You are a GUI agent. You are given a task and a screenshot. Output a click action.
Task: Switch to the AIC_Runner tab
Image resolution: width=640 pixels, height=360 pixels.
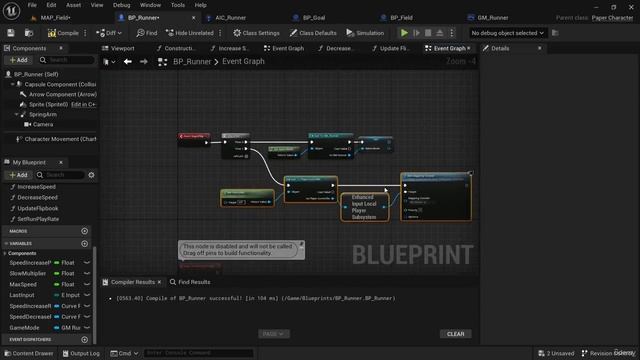(231, 18)
